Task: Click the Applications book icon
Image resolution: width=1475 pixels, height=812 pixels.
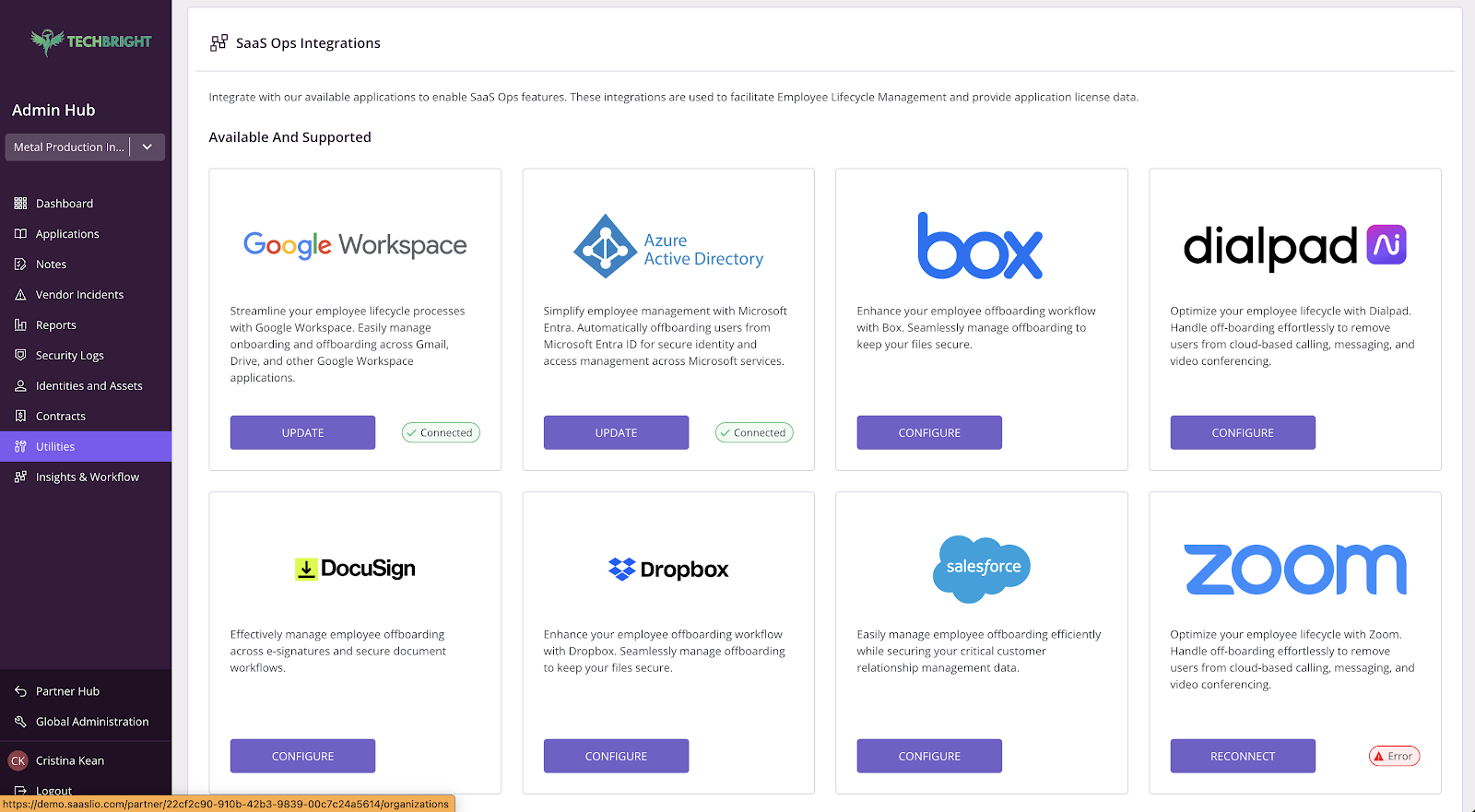Action: pyautogui.click(x=20, y=234)
